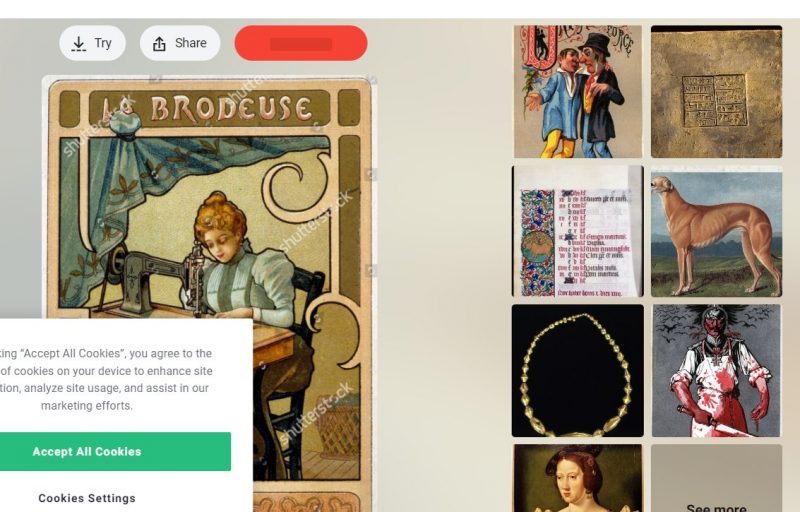
Task: Click the Share button label
Action: pos(191,43)
